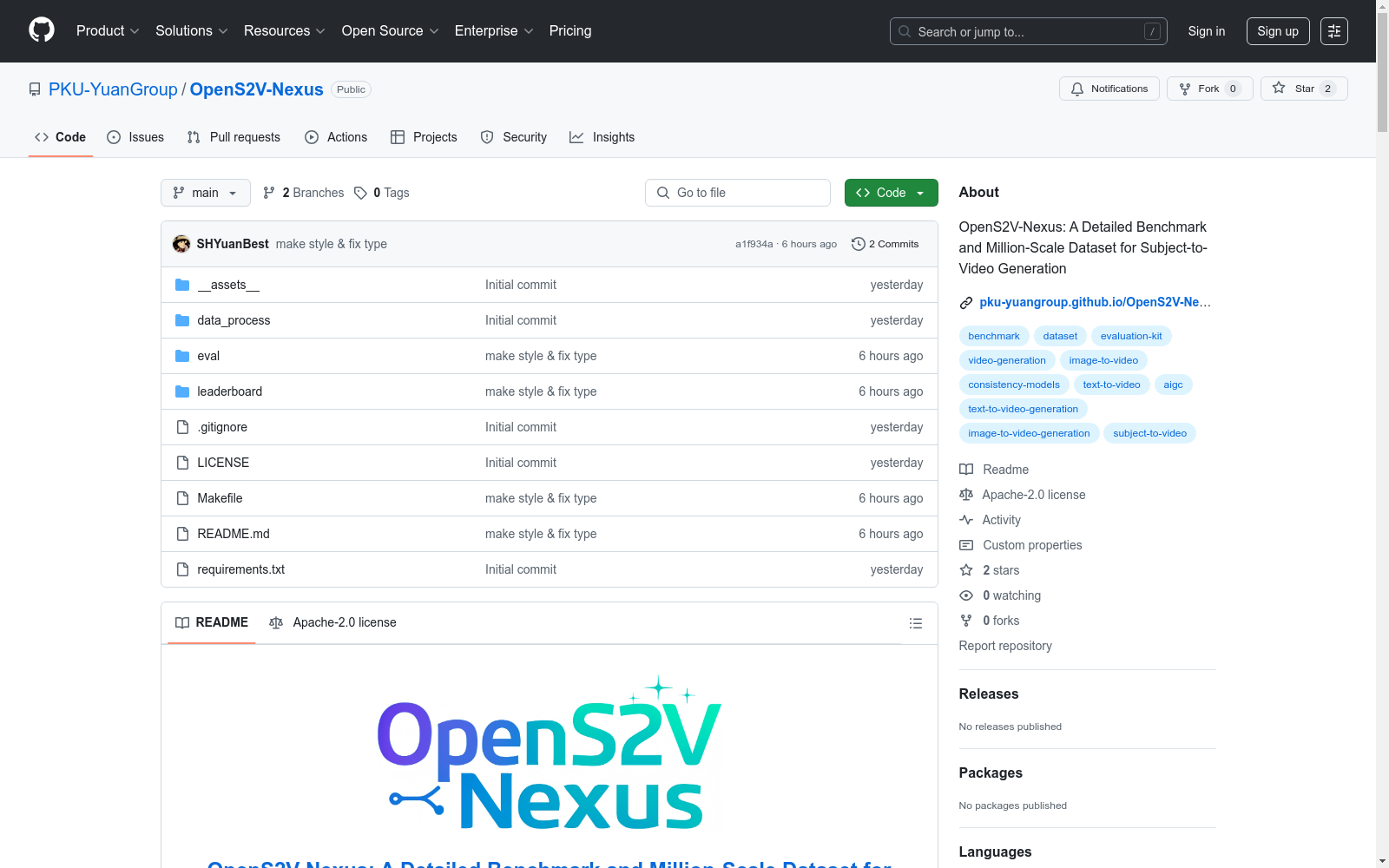Open the pku-yuangroup.github.io project link
Viewport: 1389px width, 868px height.
[x=1095, y=302]
